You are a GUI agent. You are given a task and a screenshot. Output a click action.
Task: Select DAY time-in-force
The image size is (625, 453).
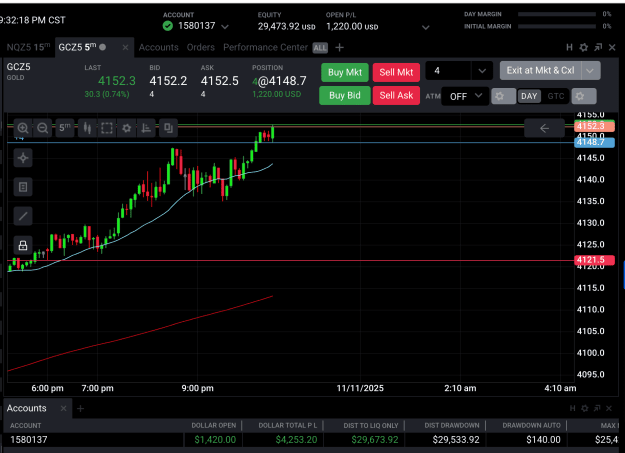coord(529,96)
